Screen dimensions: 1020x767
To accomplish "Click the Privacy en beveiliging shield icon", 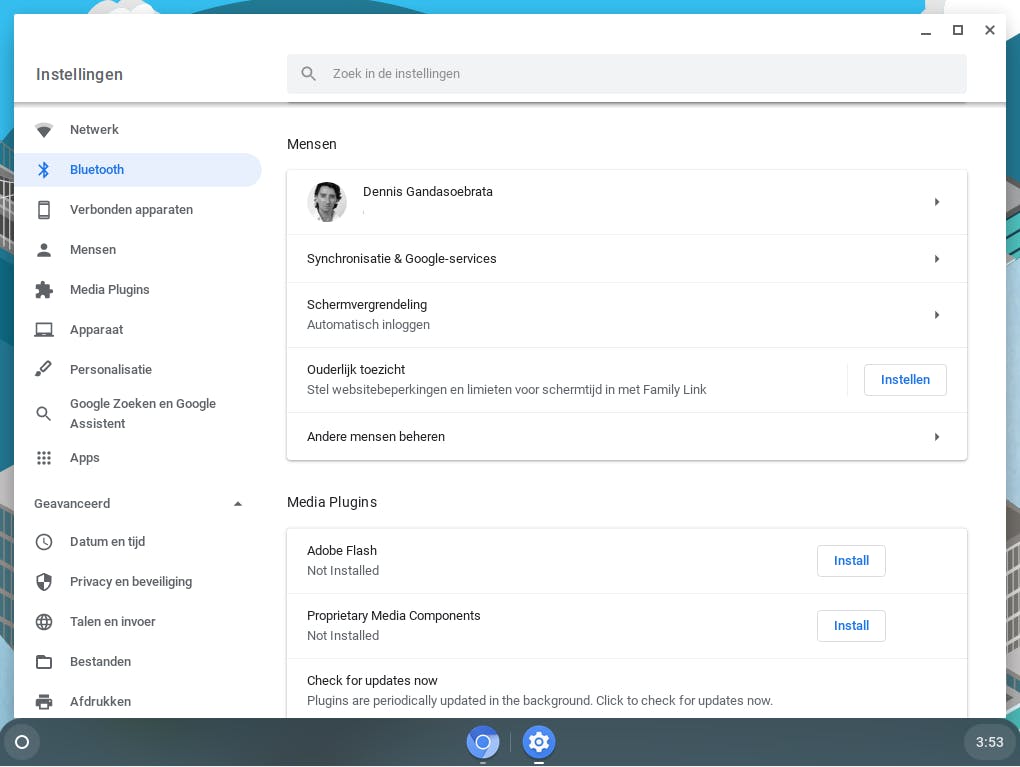I will tap(44, 582).
